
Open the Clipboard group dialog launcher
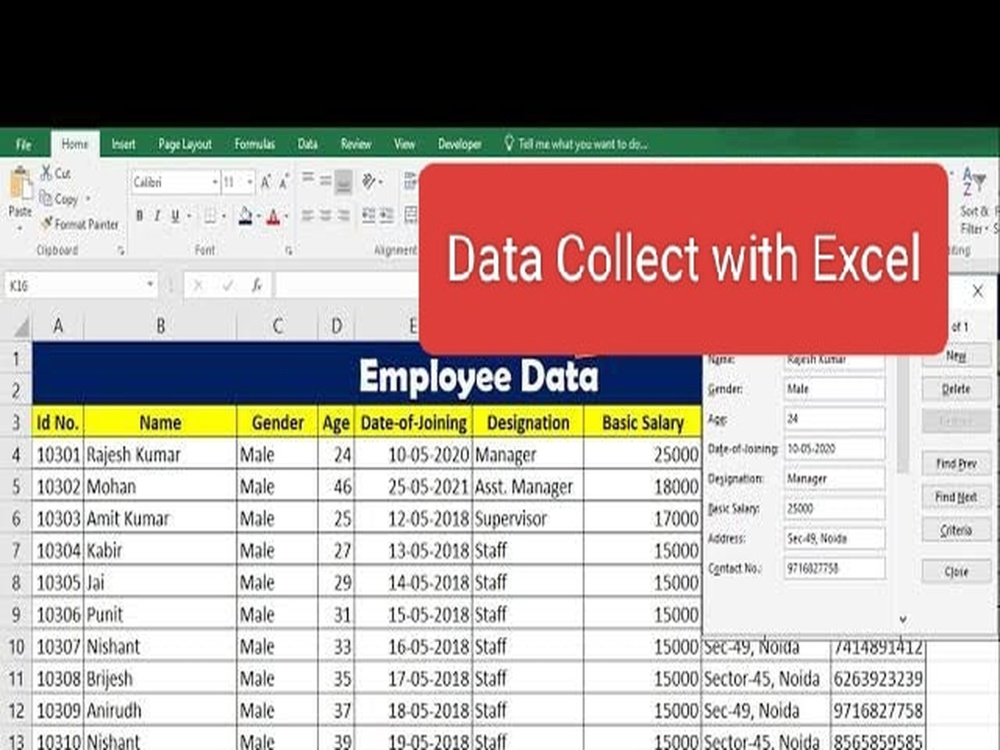click(121, 251)
